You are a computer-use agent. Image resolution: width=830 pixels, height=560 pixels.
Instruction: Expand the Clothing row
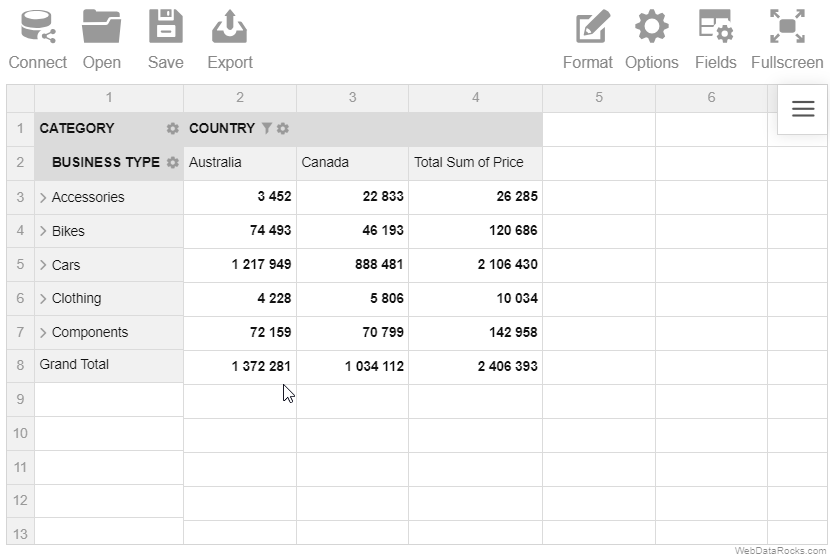click(43, 299)
